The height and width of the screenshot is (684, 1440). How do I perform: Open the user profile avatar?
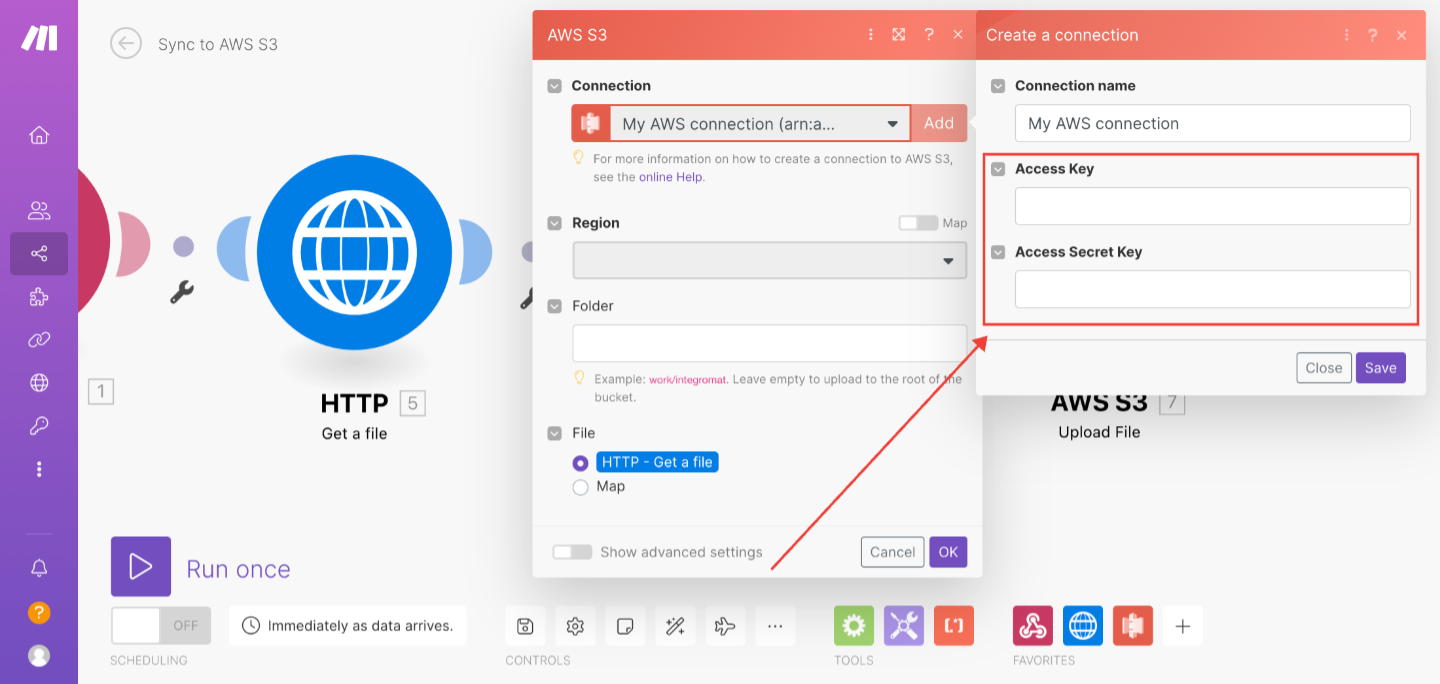(x=39, y=656)
